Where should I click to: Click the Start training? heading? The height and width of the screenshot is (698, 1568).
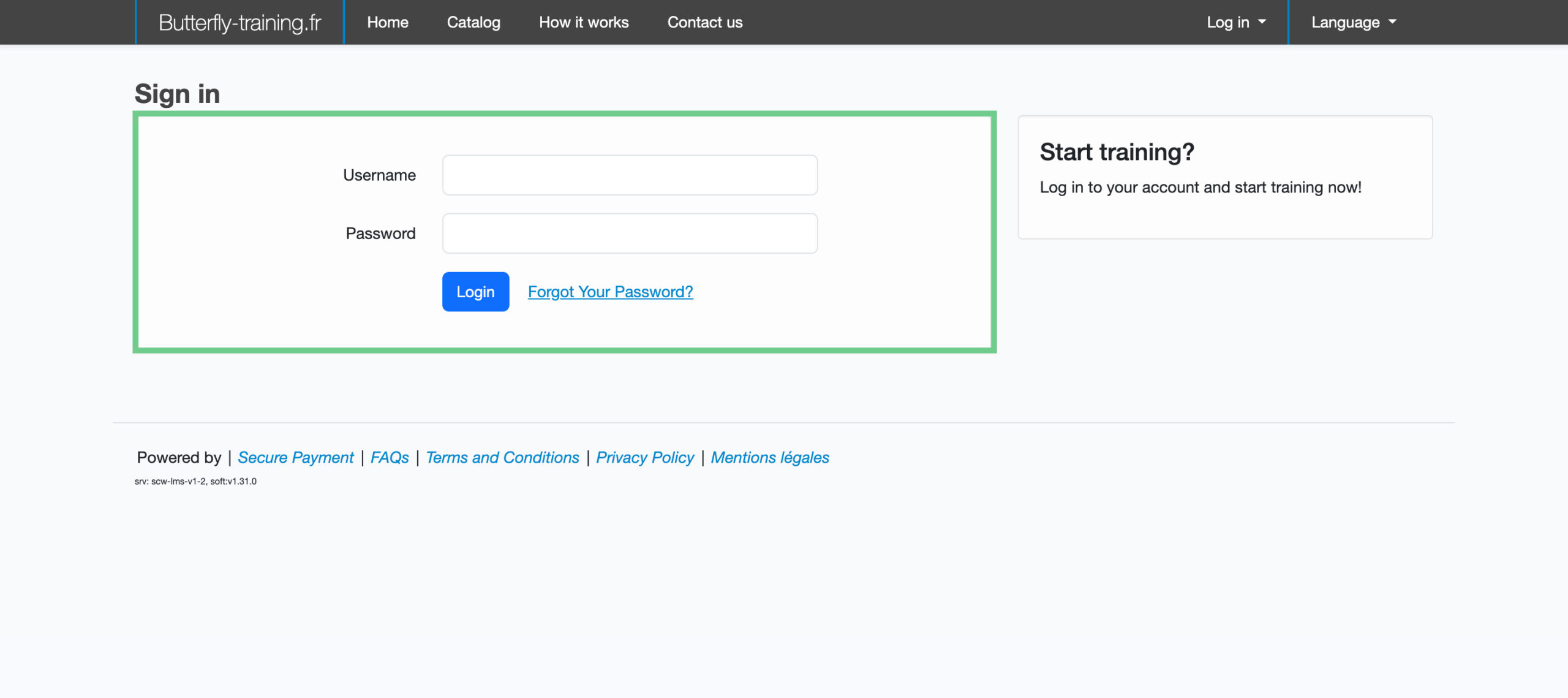click(1117, 152)
